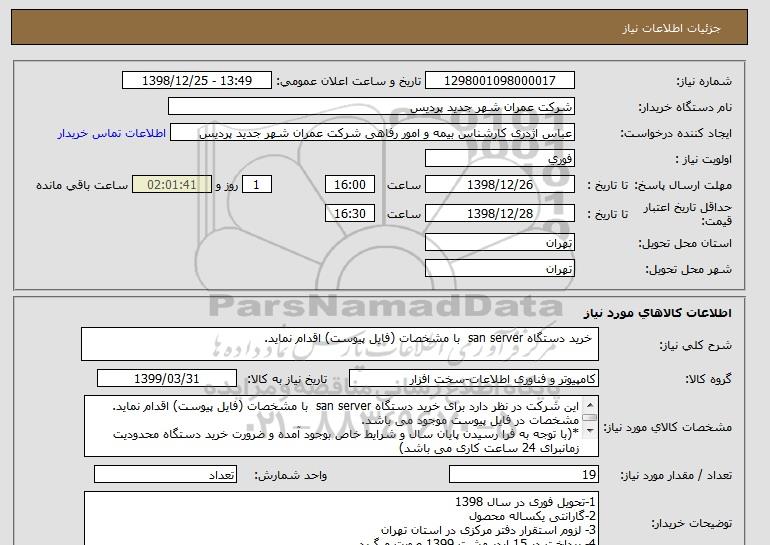
Task: Click remaining days field showing 1
Action: click(x=256, y=185)
